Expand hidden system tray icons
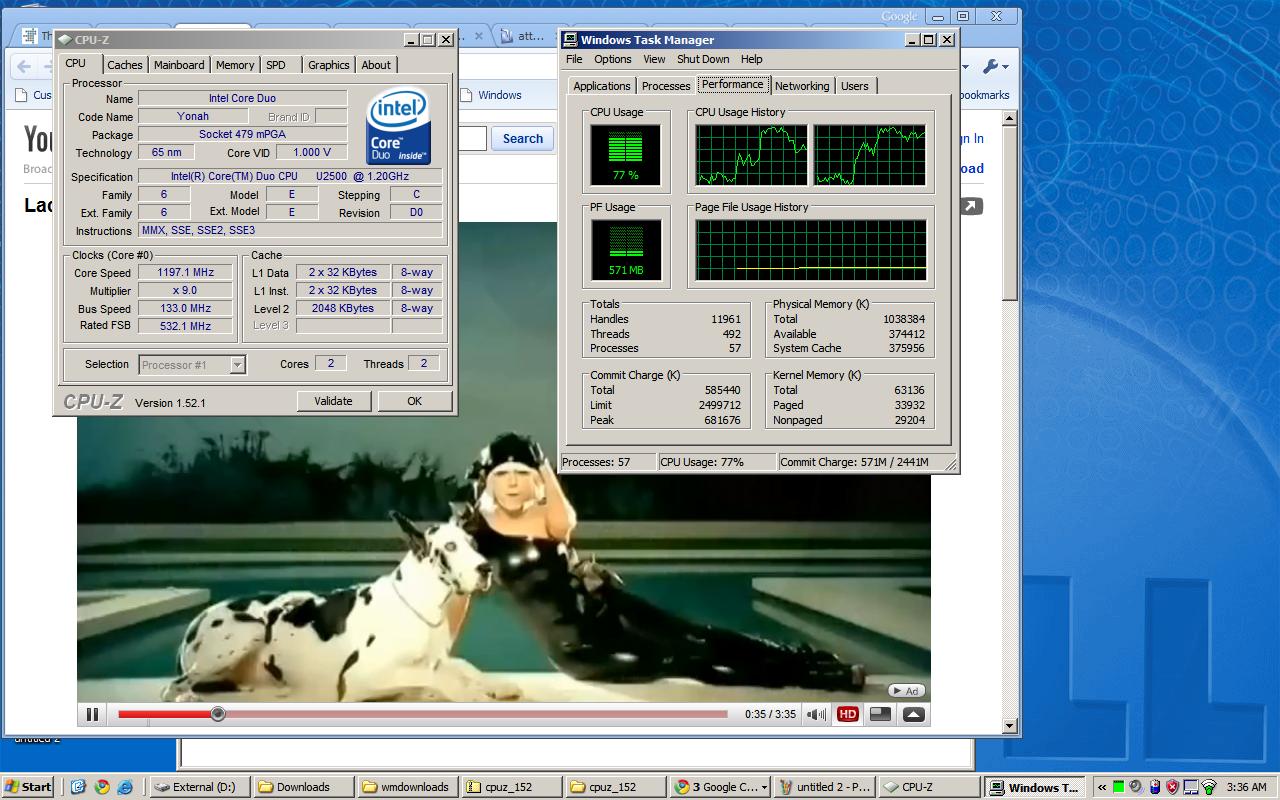Screen dimensions: 1280x800 pyautogui.click(x=1102, y=787)
